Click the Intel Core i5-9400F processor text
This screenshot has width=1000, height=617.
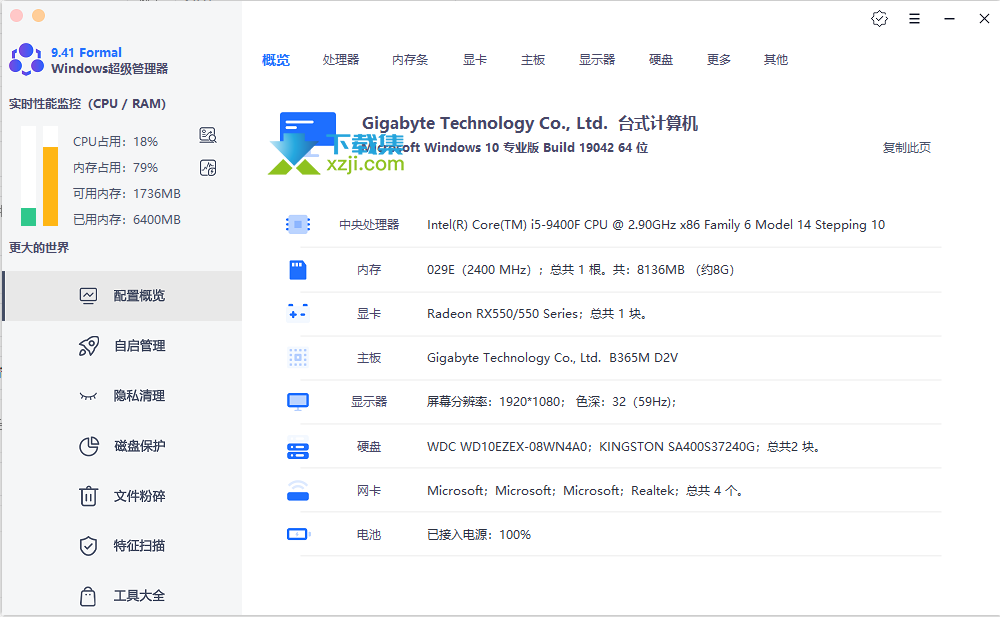click(656, 225)
